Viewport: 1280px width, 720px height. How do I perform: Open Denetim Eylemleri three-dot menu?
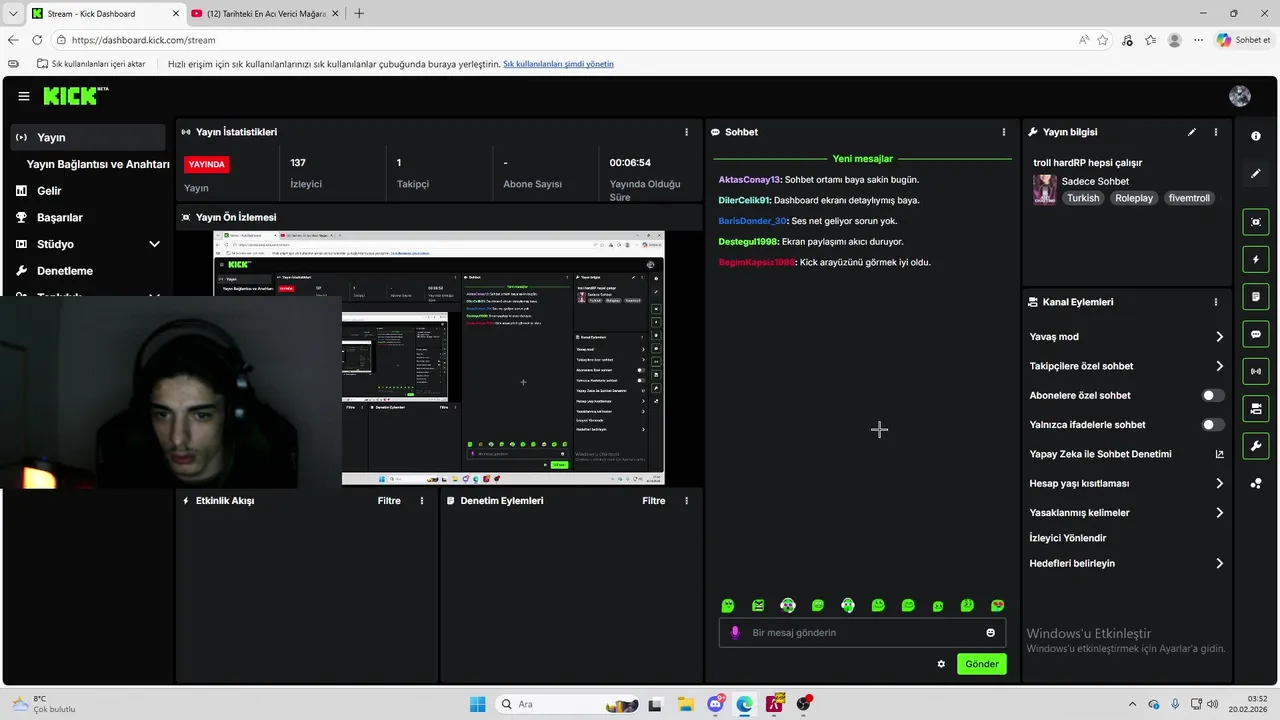[686, 501]
